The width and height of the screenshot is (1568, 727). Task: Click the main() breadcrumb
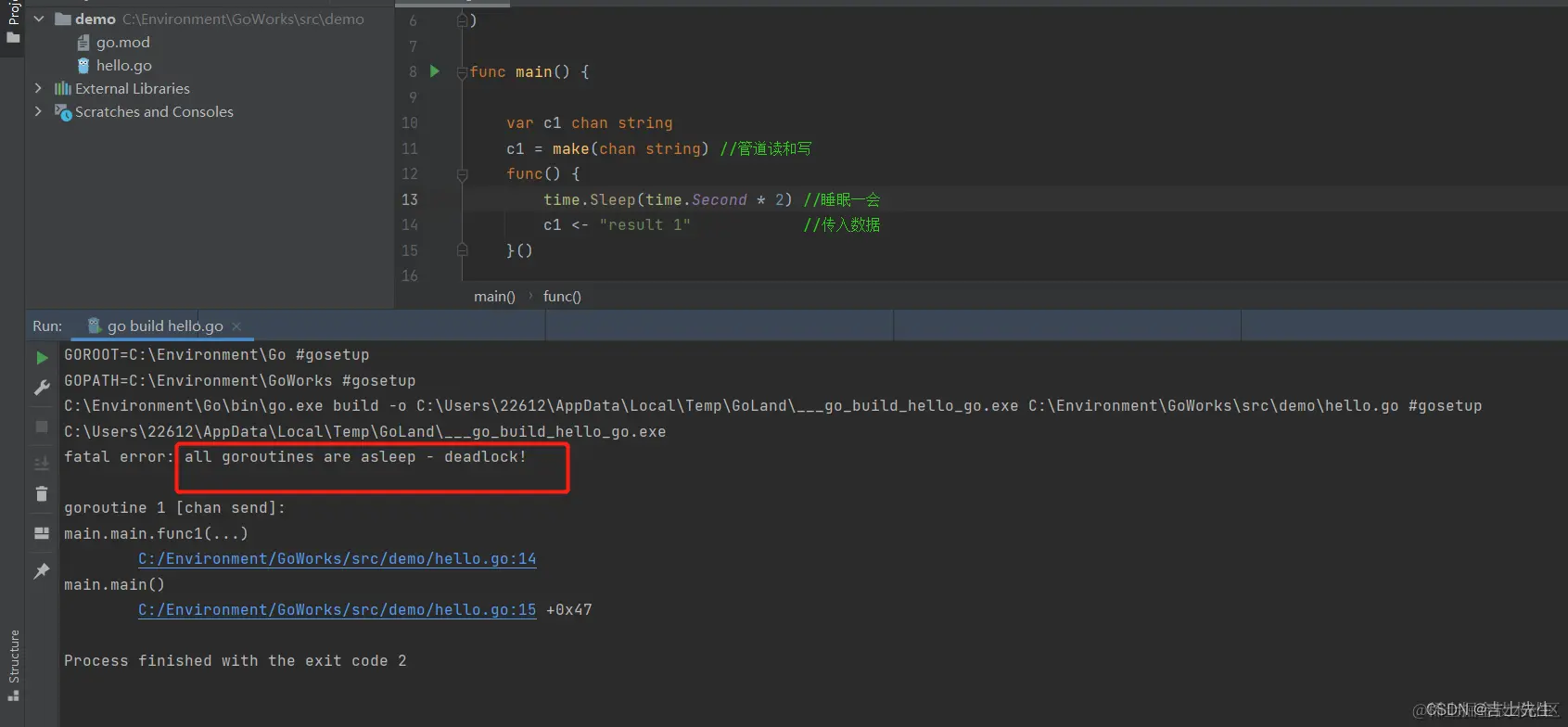click(494, 297)
